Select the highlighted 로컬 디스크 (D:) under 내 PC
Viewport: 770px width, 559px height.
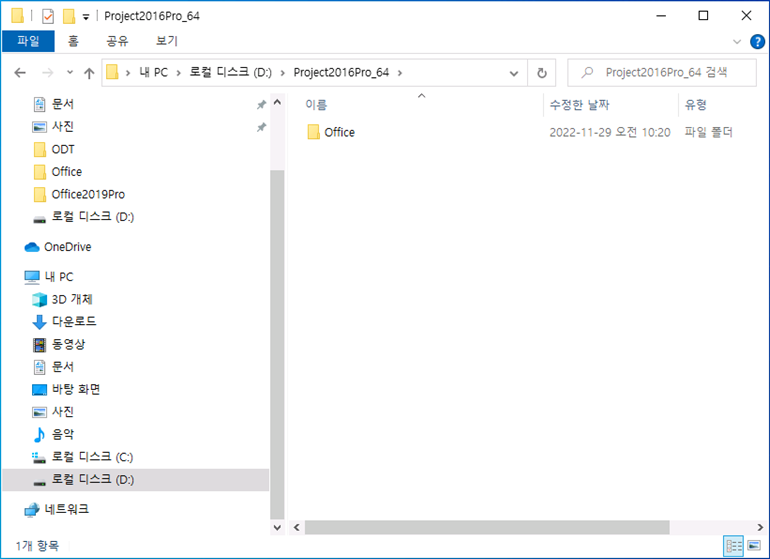point(136,480)
